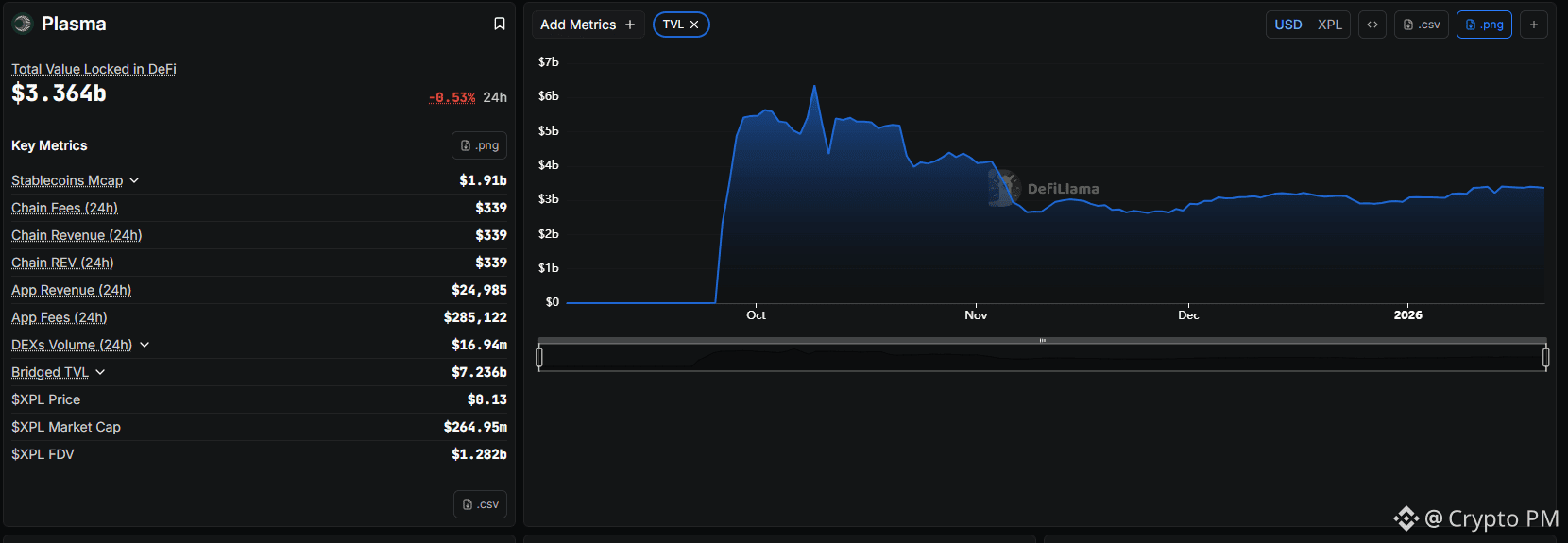
Task: Download Key Metrics as .png
Action: coord(479,145)
